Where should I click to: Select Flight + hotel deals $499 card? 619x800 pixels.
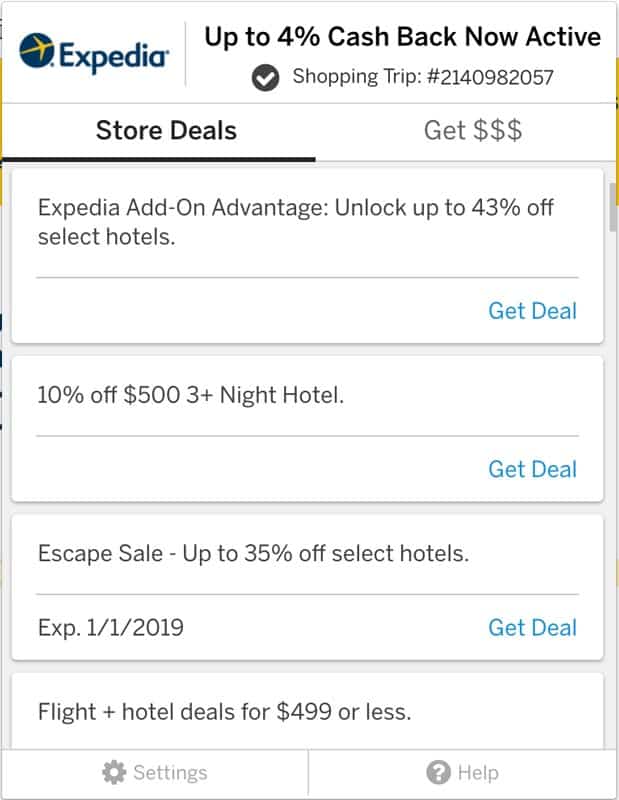(307, 711)
